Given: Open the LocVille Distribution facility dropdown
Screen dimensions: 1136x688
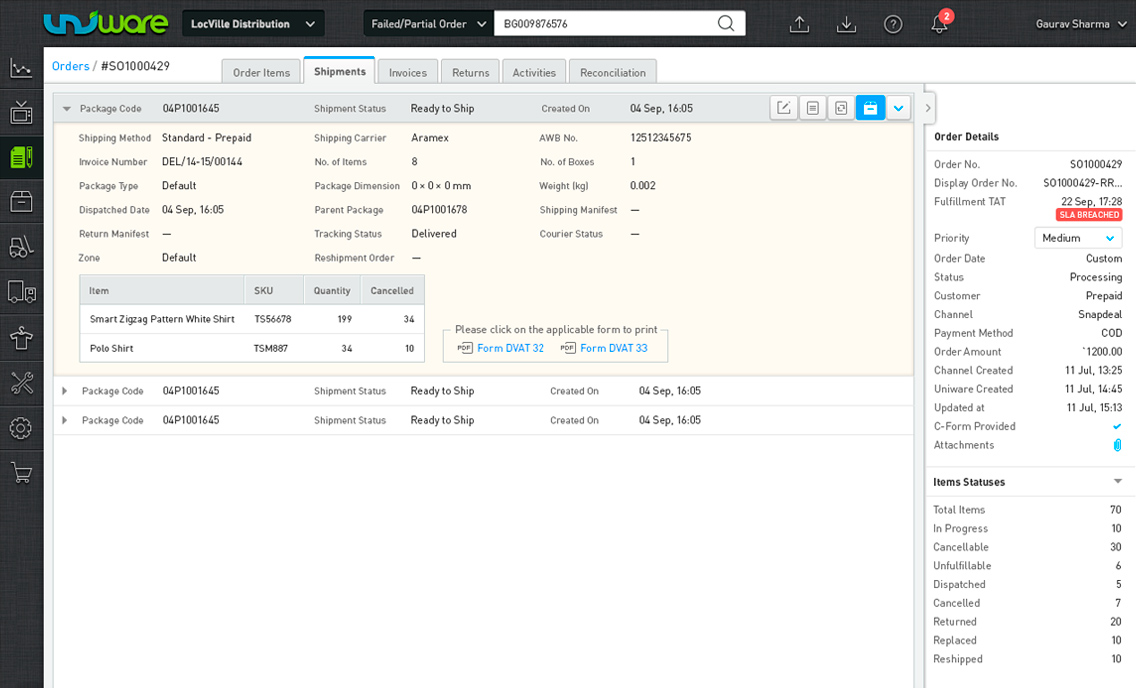Looking at the screenshot, I should [x=253, y=23].
